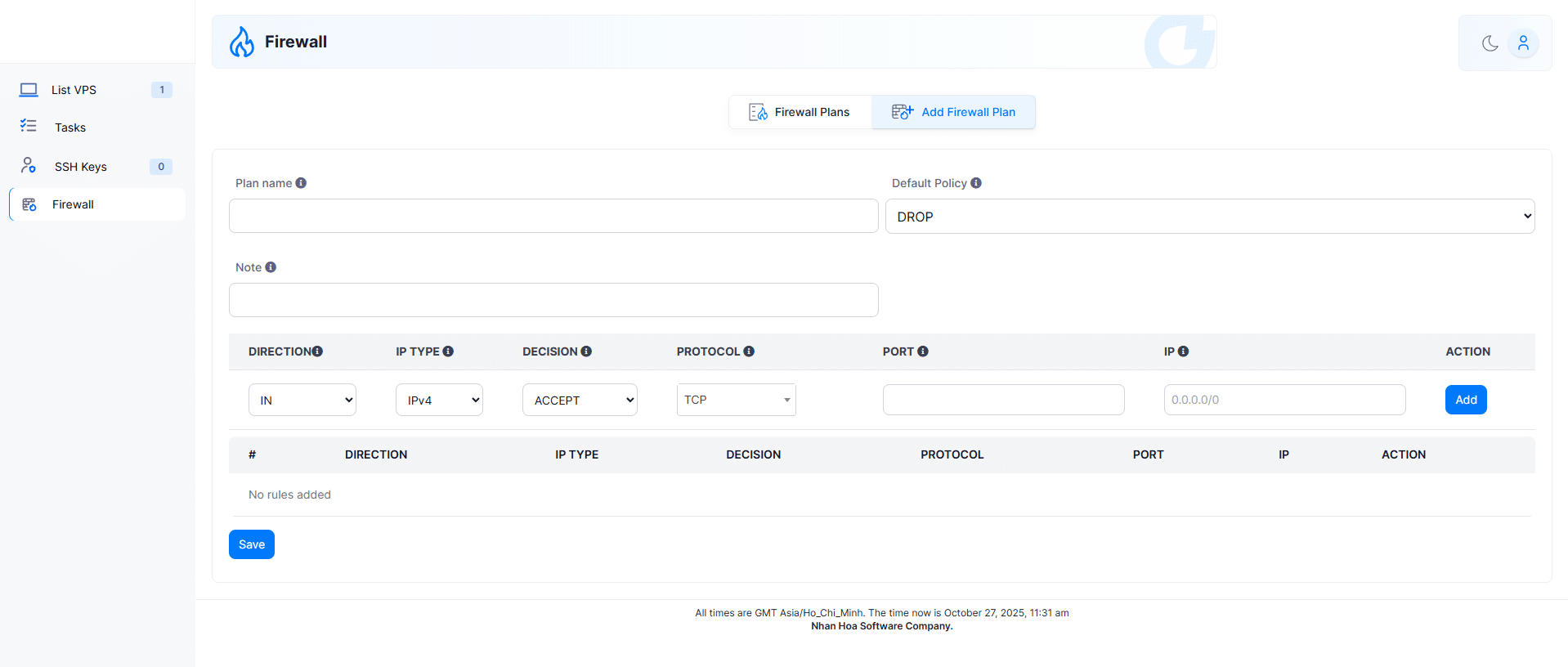1568x667 pixels.
Task: Toggle dark mode with the moon icon
Action: [x=1490, y=43]
